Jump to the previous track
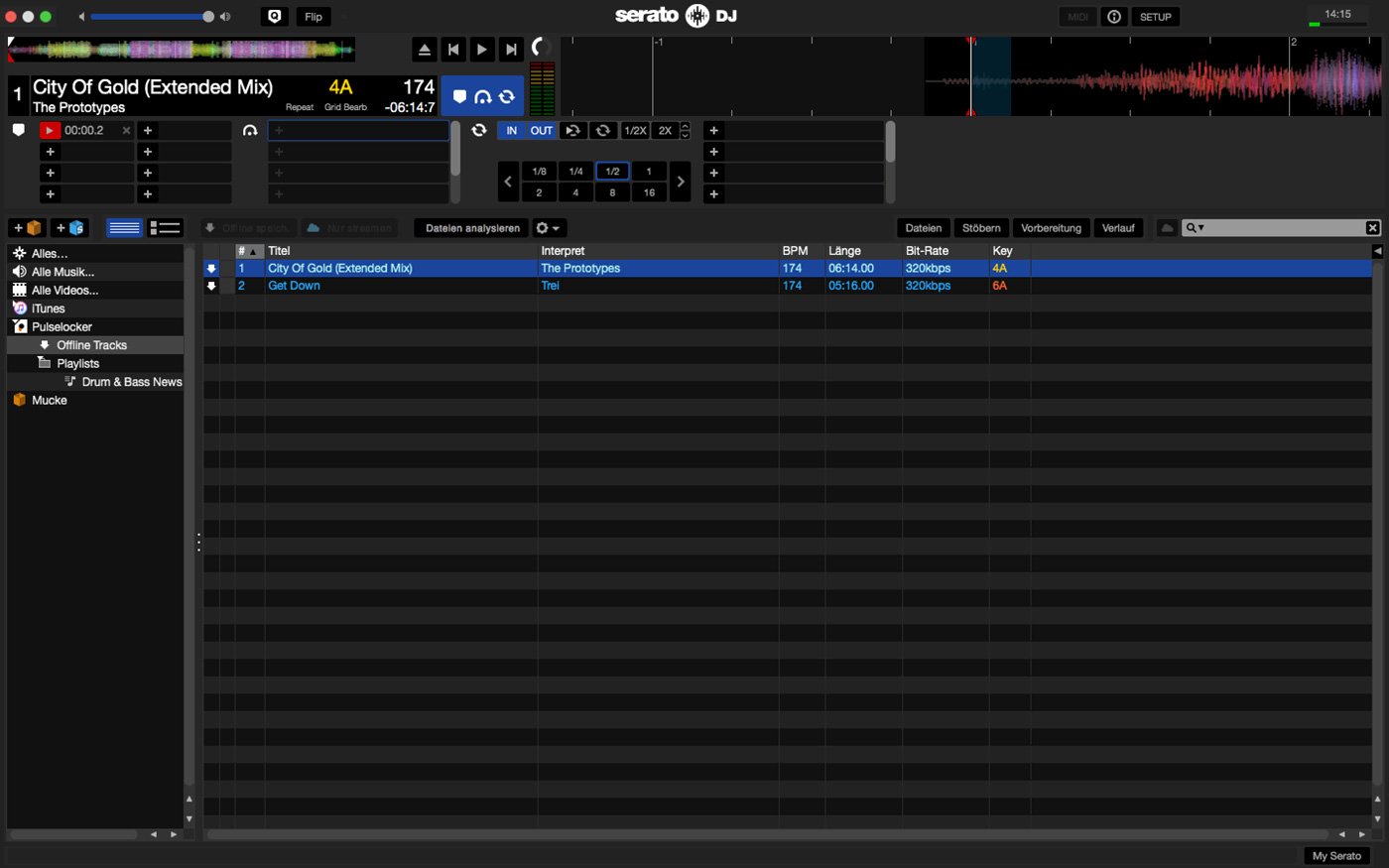Viewport: 1389px width, 868px height. (x=453, y=50)
